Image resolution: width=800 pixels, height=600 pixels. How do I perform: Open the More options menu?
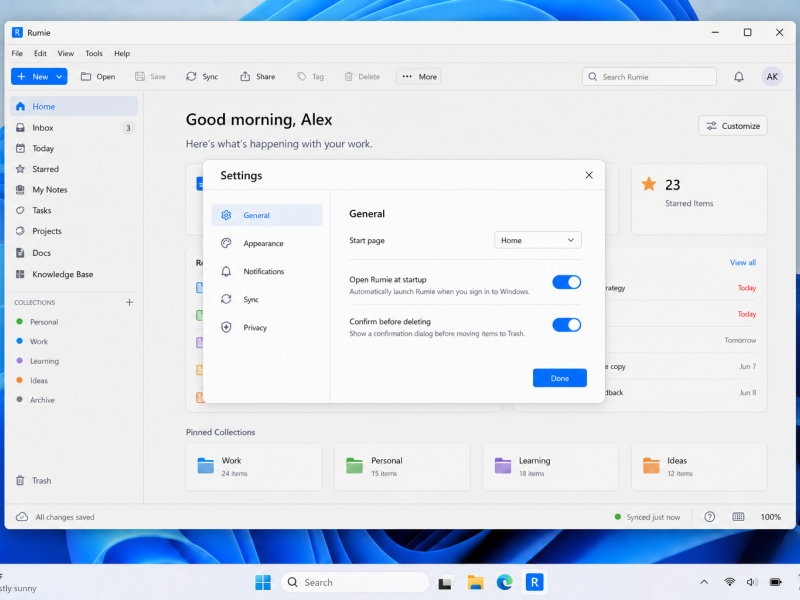419,77
